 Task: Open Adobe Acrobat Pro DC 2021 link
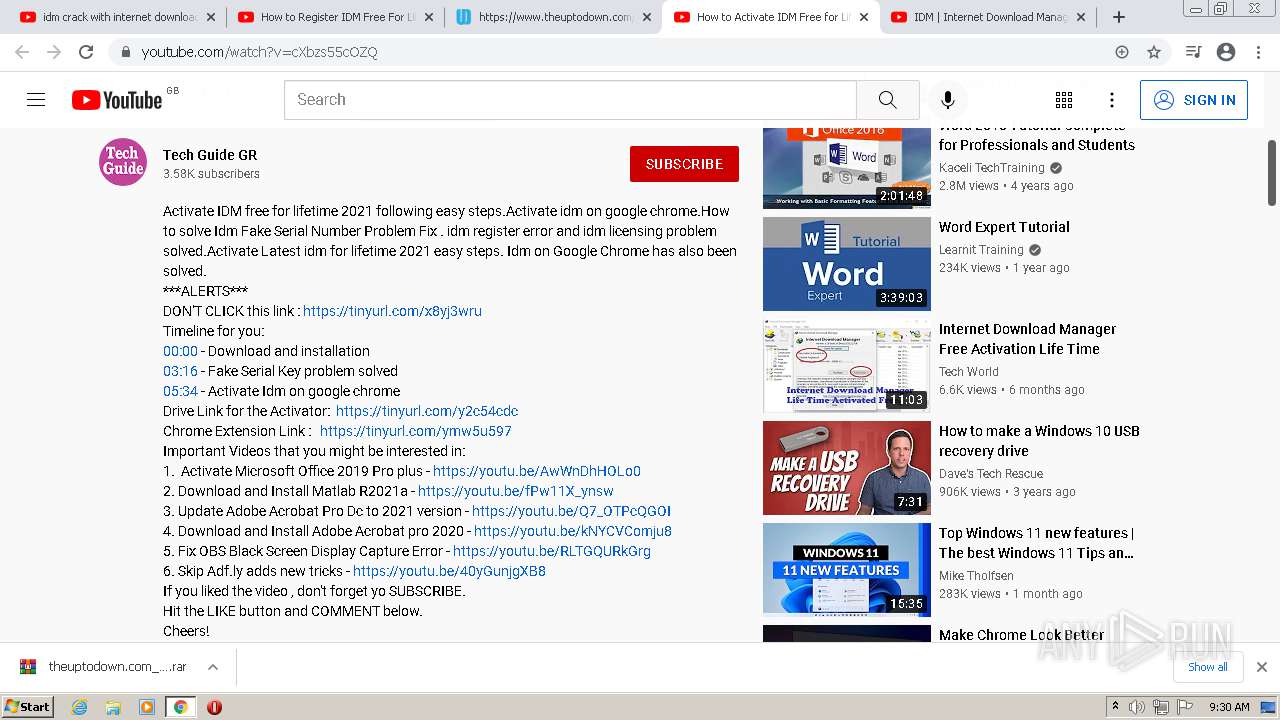coord(571,511)
